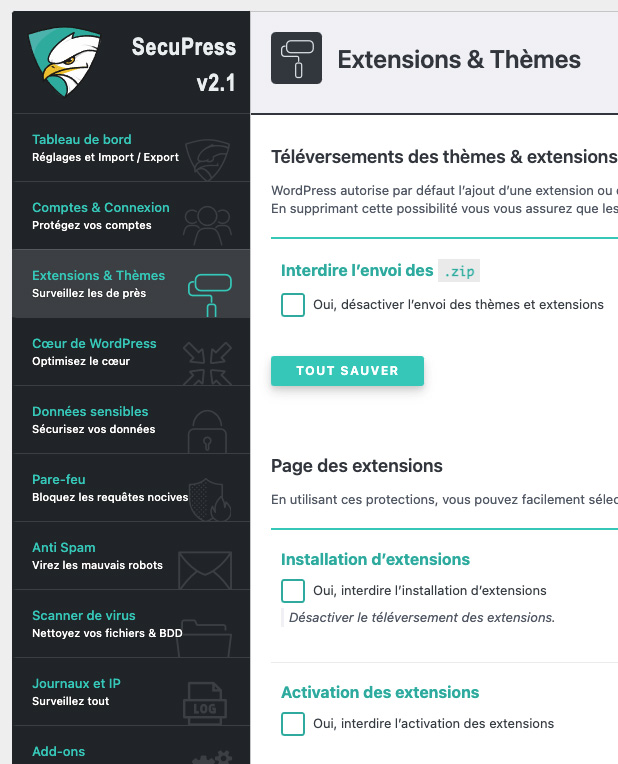This screenshot has width=618, height=764.
Task: Click the Installation d'extensions heading
Action: (375, 559)
